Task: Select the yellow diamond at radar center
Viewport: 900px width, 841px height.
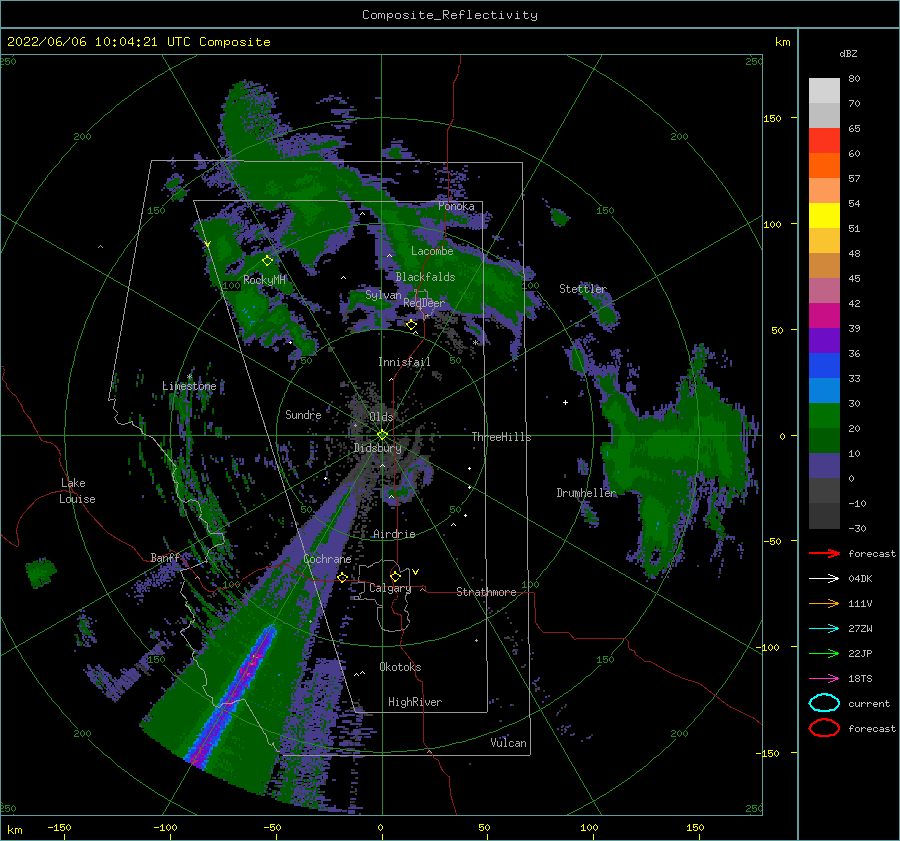Action: [x=382, y=435]
